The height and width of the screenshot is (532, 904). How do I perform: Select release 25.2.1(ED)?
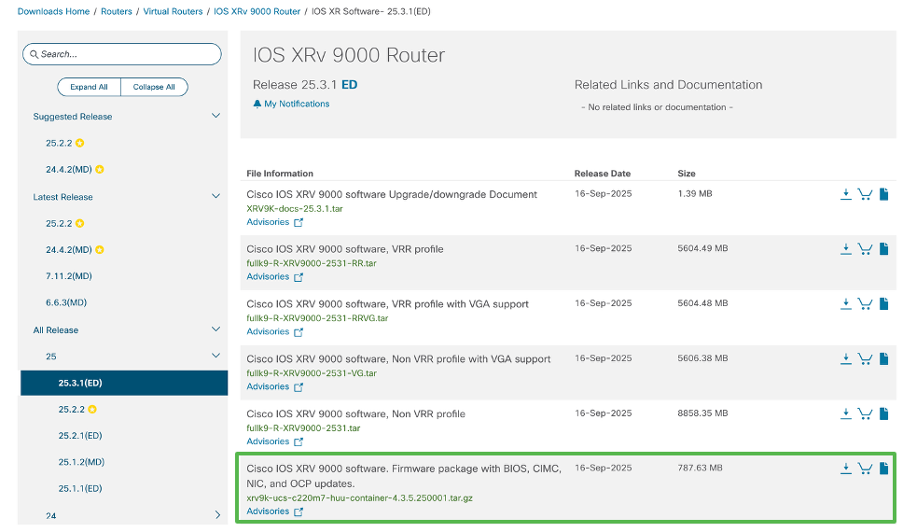click(80, 436)
